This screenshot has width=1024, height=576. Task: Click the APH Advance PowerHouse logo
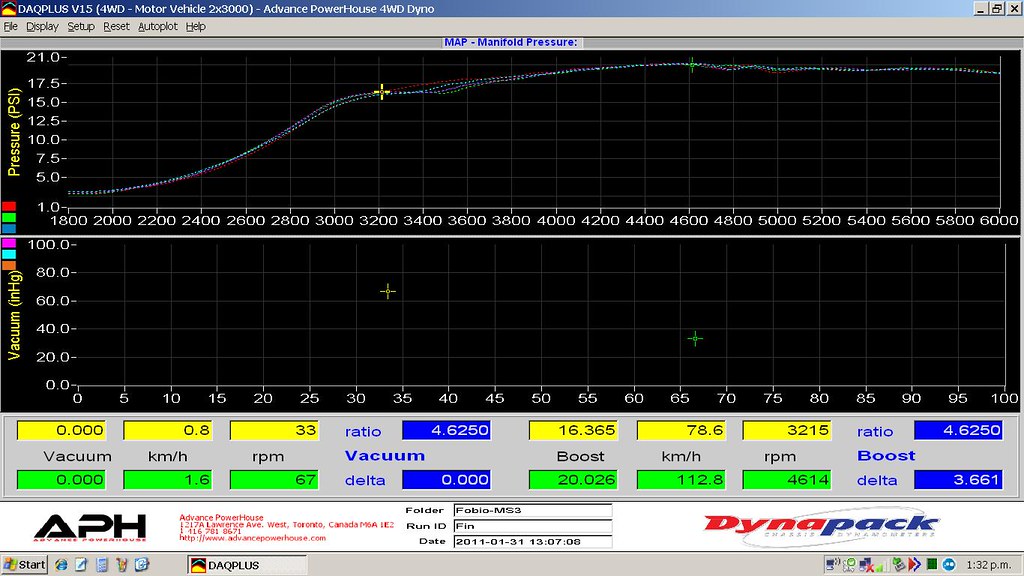coord(89,526)
